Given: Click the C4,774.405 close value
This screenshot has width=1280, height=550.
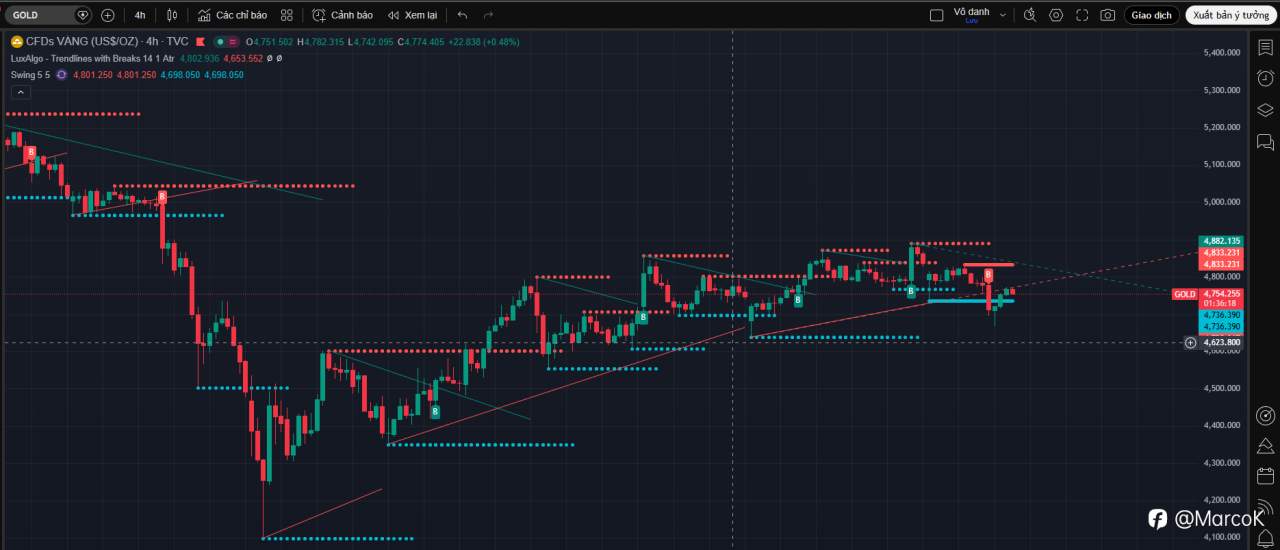Looking at the screenshot, I should [420, 42].
